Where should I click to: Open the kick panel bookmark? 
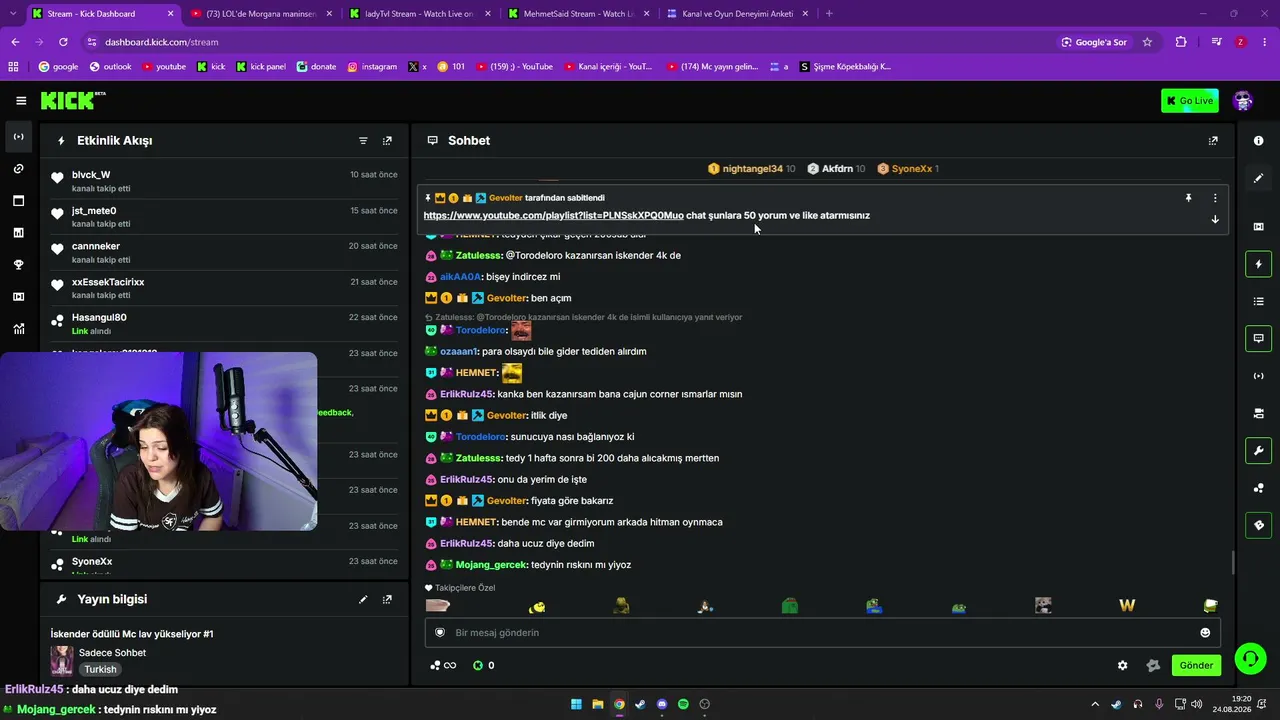261,67
